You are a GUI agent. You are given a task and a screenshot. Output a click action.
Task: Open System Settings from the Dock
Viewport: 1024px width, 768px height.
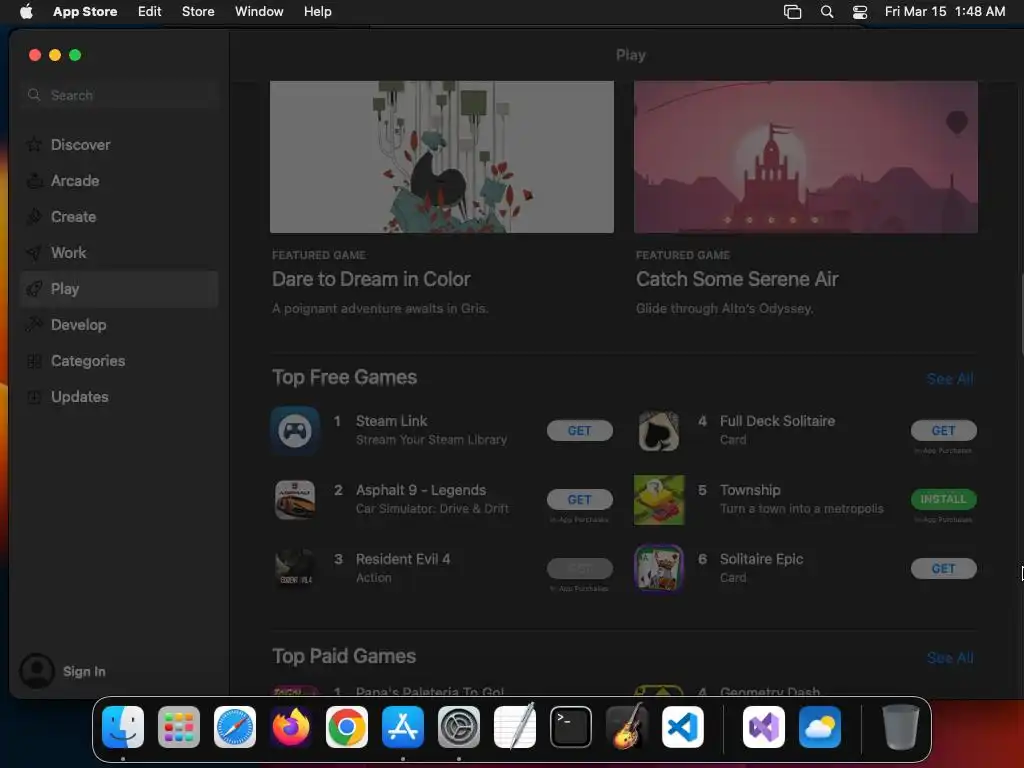[458, 727]
